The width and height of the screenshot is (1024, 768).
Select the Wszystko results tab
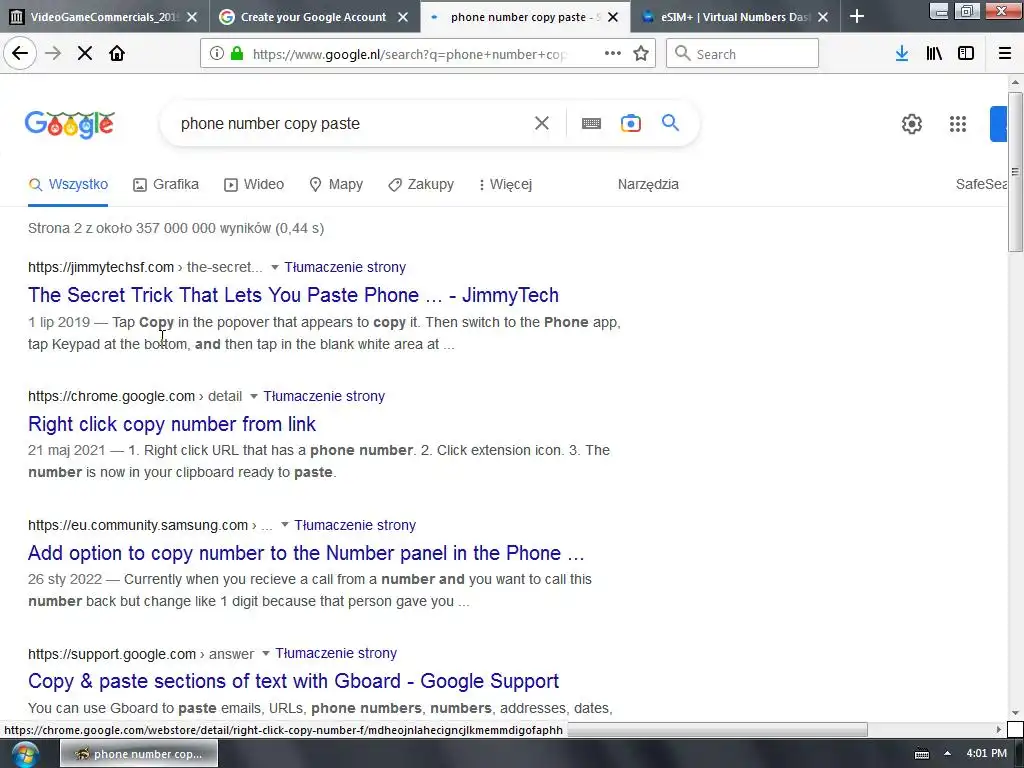[x=68, y=184]
